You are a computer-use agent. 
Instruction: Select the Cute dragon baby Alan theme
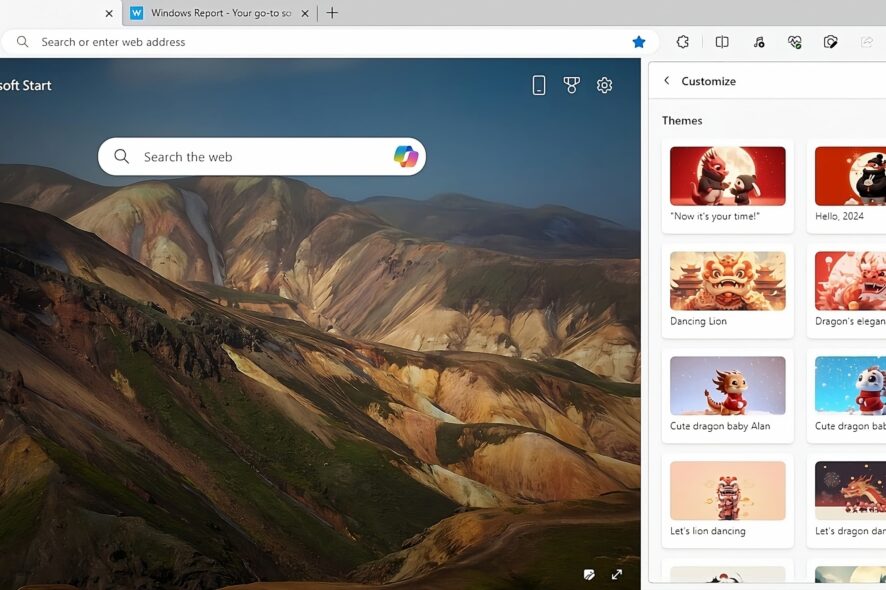[x=727, y=396]
